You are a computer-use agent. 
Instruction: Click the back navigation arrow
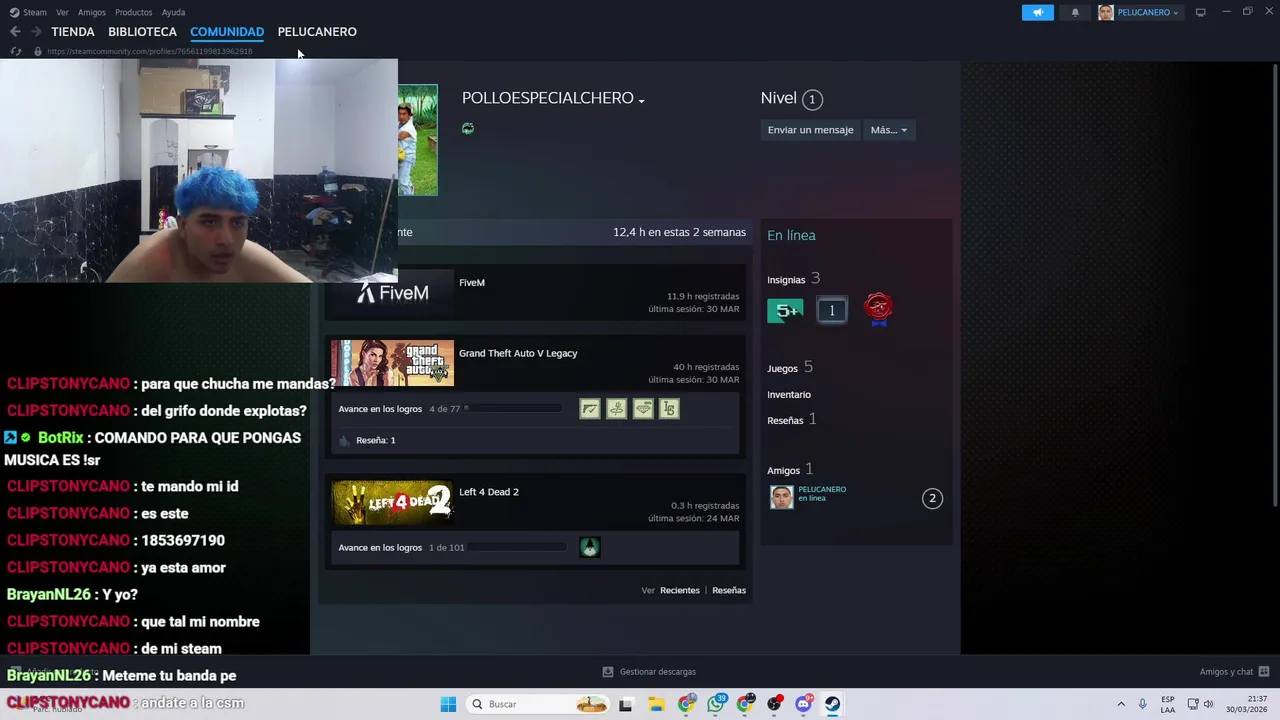point(15,32)
